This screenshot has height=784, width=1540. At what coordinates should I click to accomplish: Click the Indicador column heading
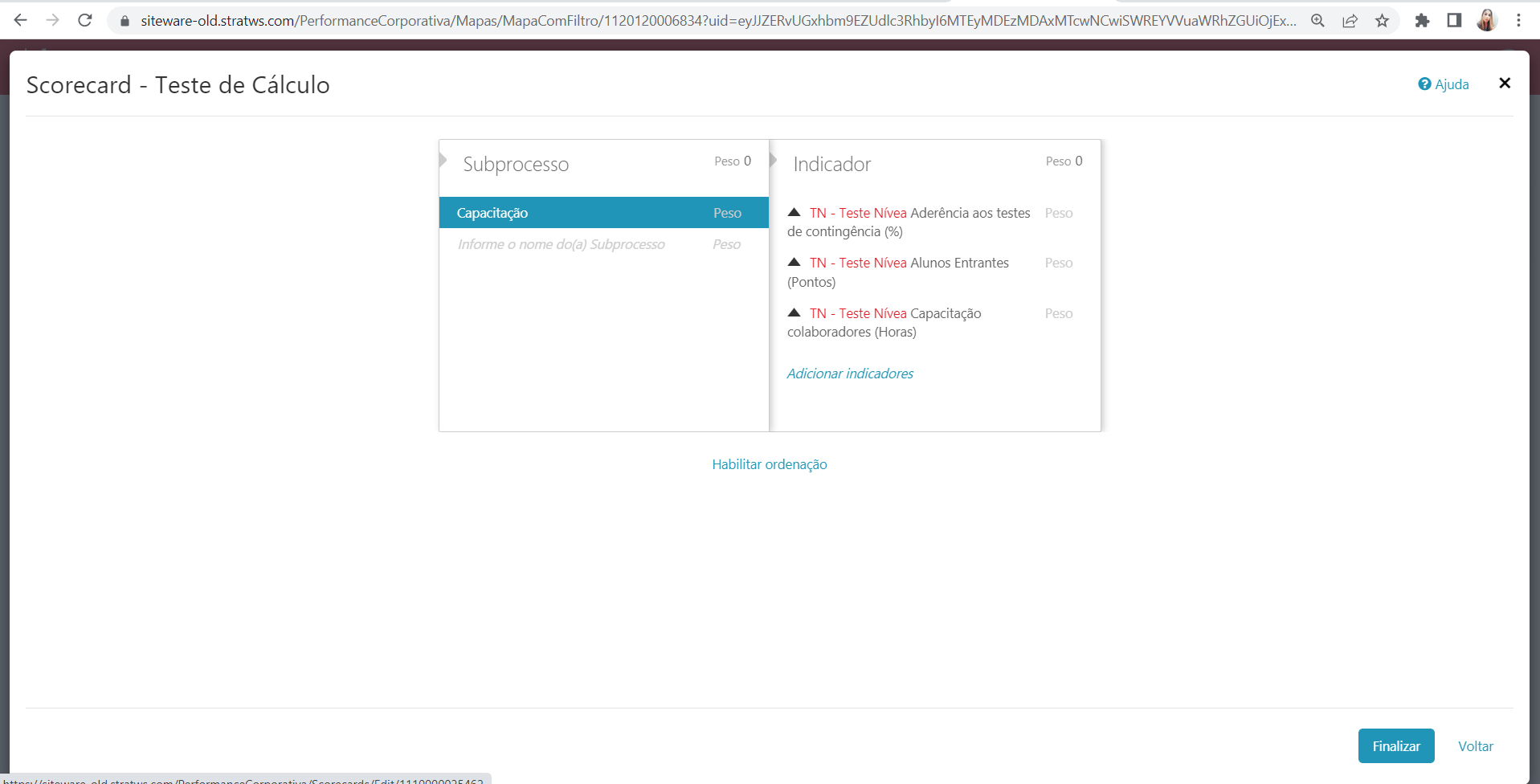coord(832,164)
